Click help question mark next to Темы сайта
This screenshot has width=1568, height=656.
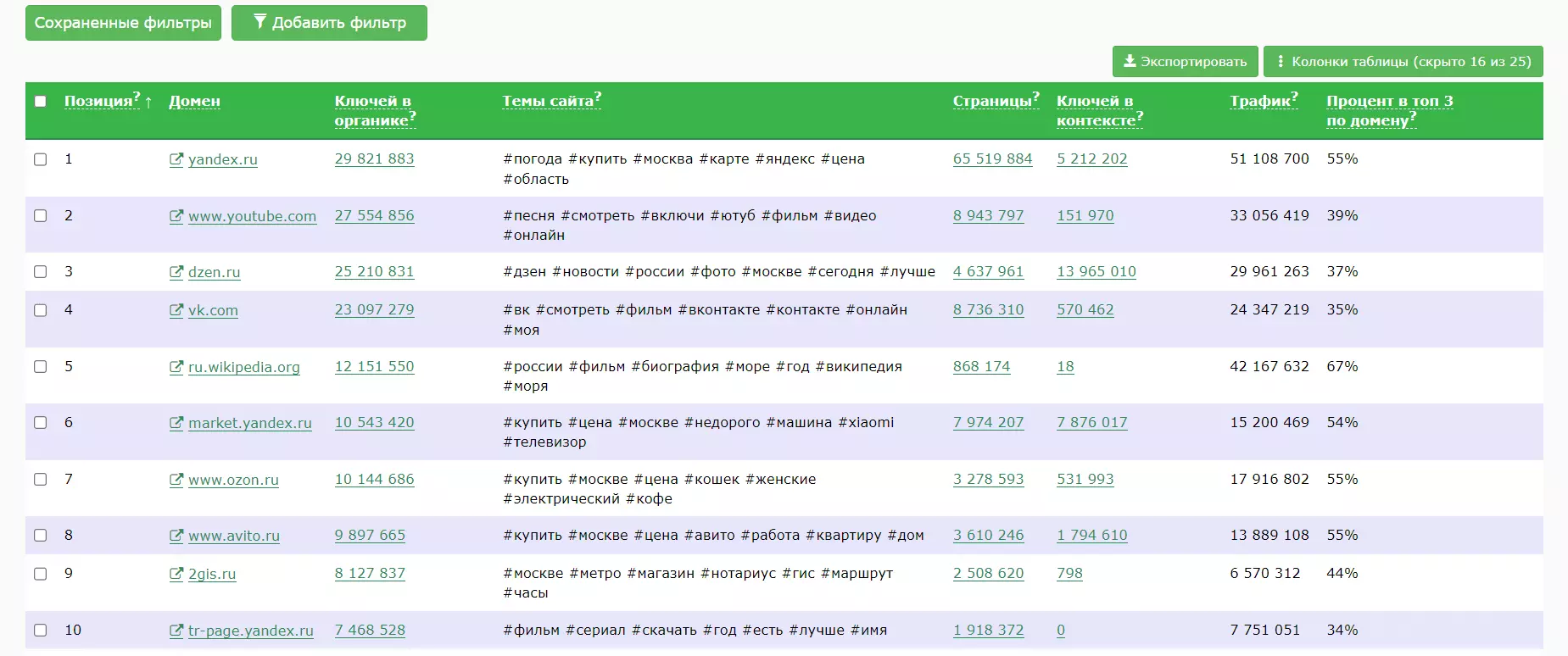[x=597, y=97]
